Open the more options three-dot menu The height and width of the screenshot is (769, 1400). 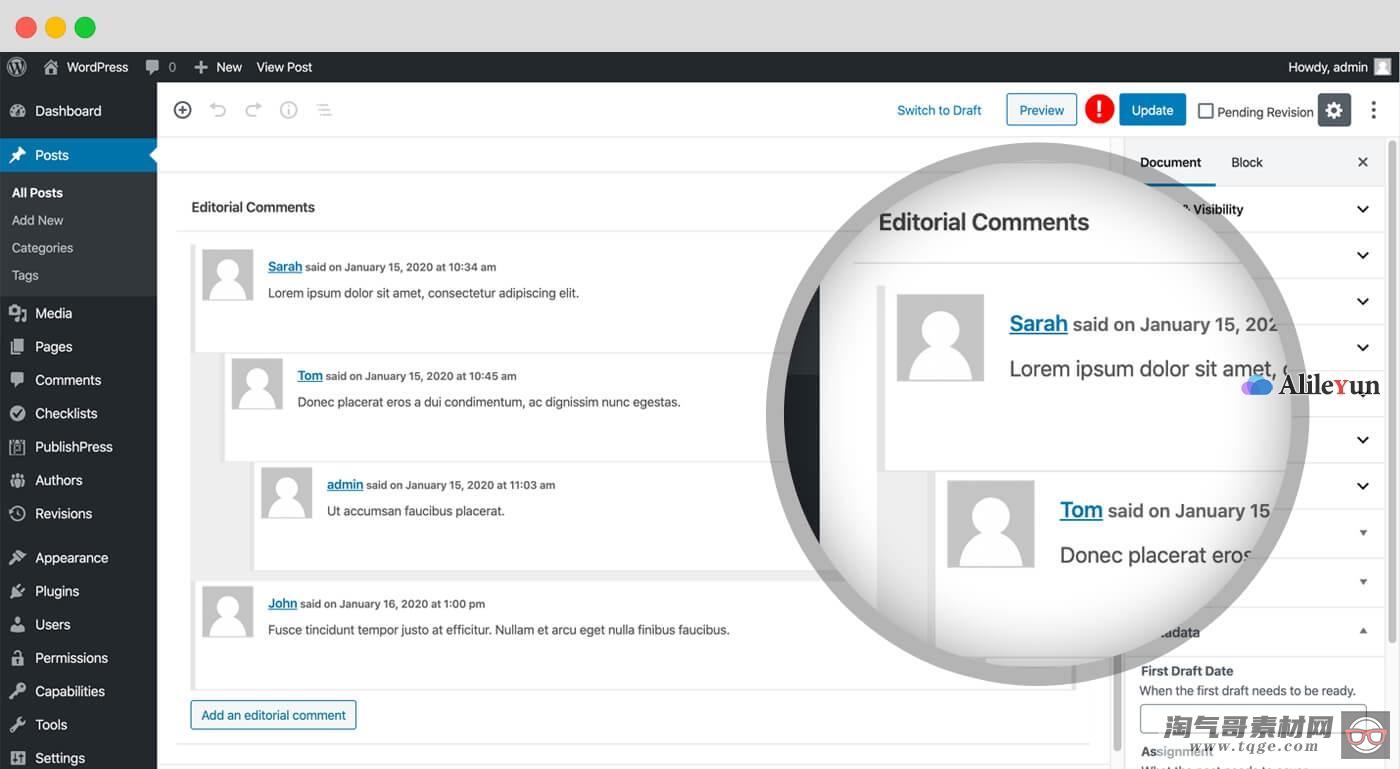click(x=1373, y=110)
